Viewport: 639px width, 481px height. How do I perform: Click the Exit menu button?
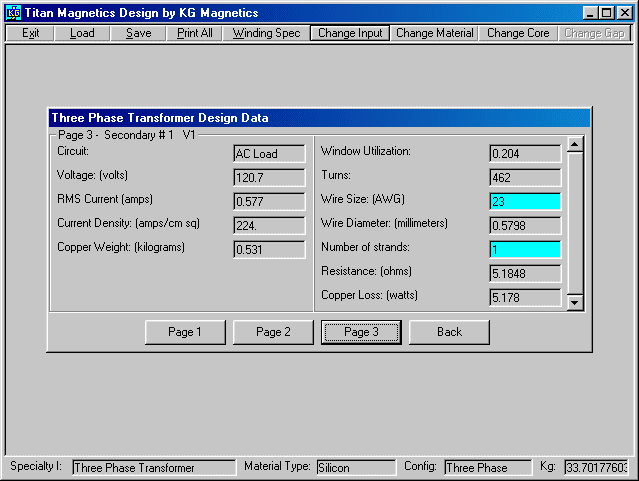pyautogui.click(x=30, y=33)
